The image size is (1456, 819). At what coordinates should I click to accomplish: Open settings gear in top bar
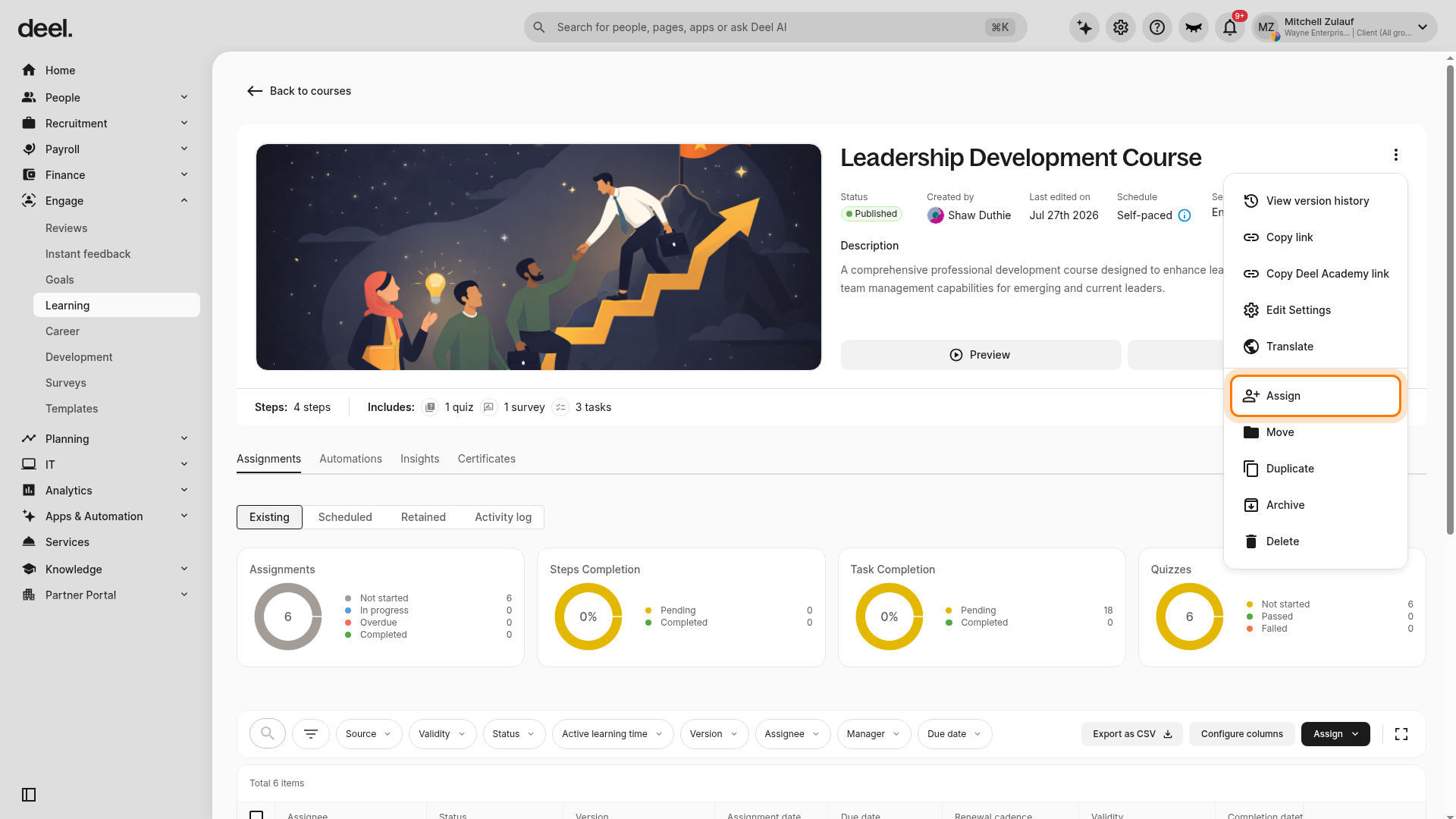coord(1121,28)
